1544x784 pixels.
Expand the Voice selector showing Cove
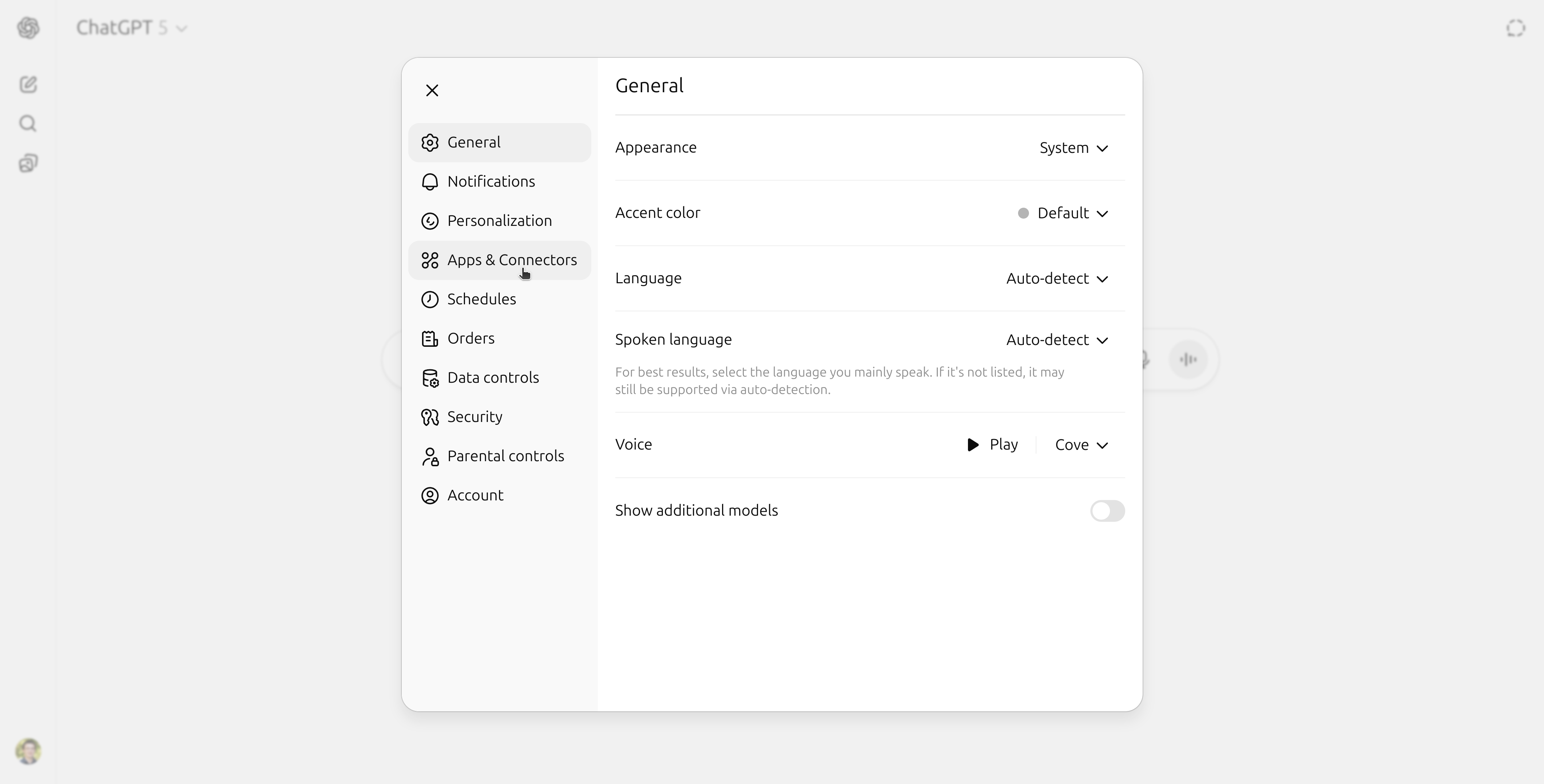(x=1081, y=444)
